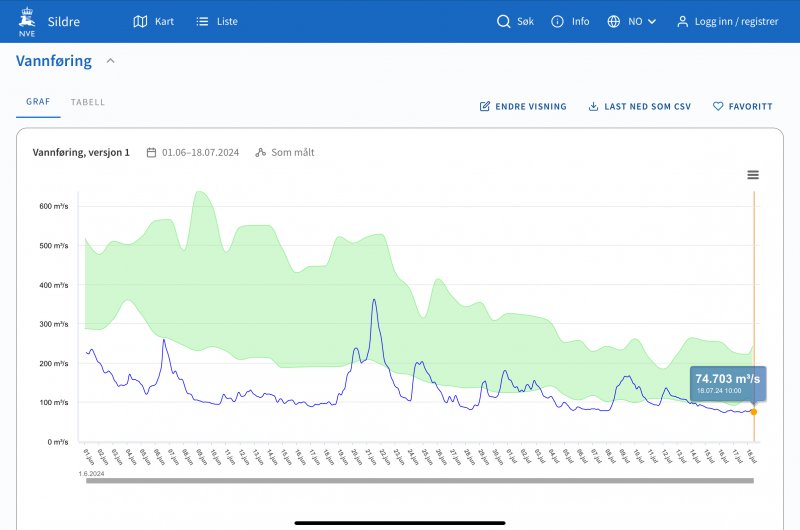The image size is (800, 530).
Task: Expand the NO language dropdown
Action: [642, 21]
